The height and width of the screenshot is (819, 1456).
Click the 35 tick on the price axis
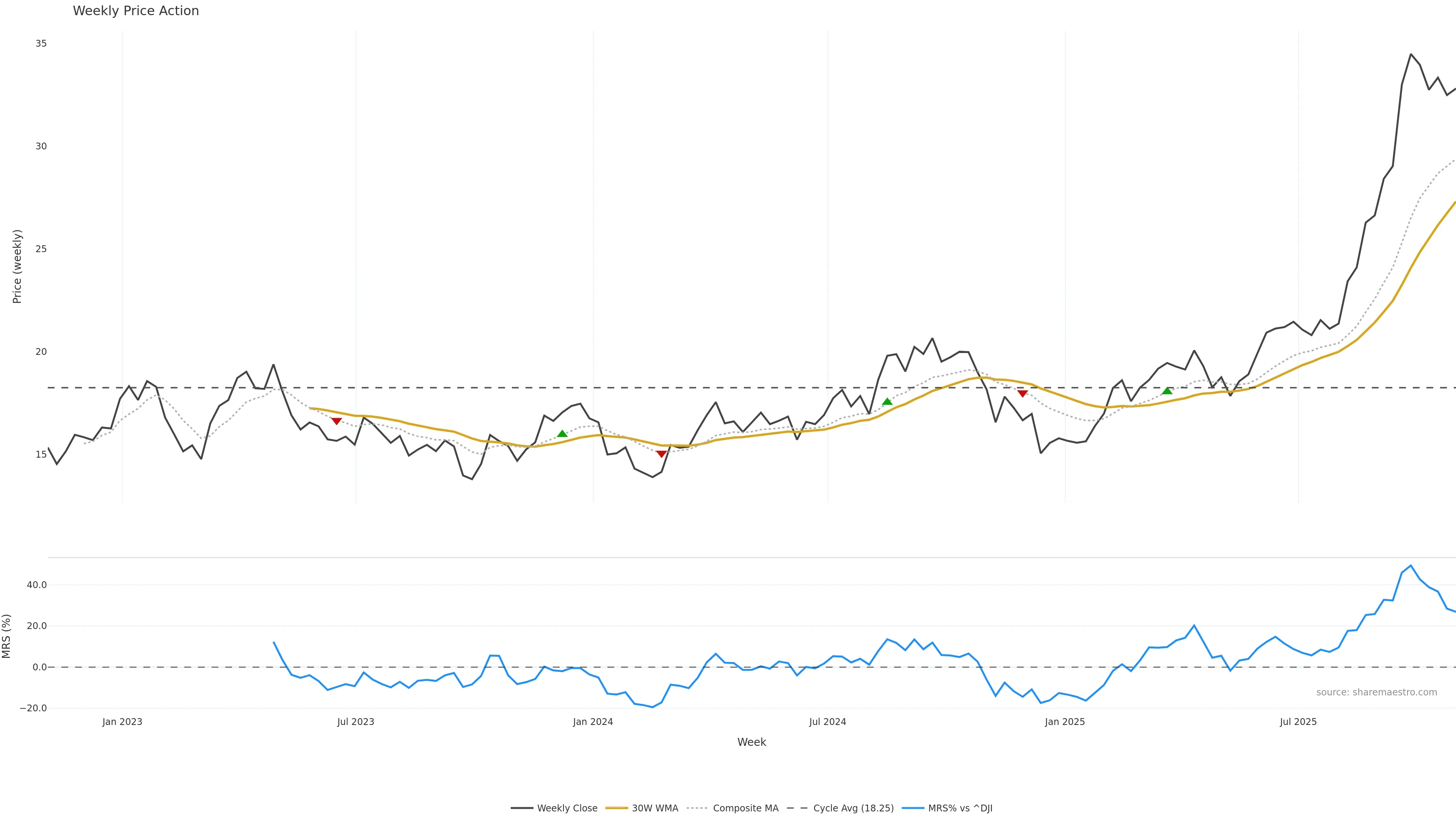point(41,44)
